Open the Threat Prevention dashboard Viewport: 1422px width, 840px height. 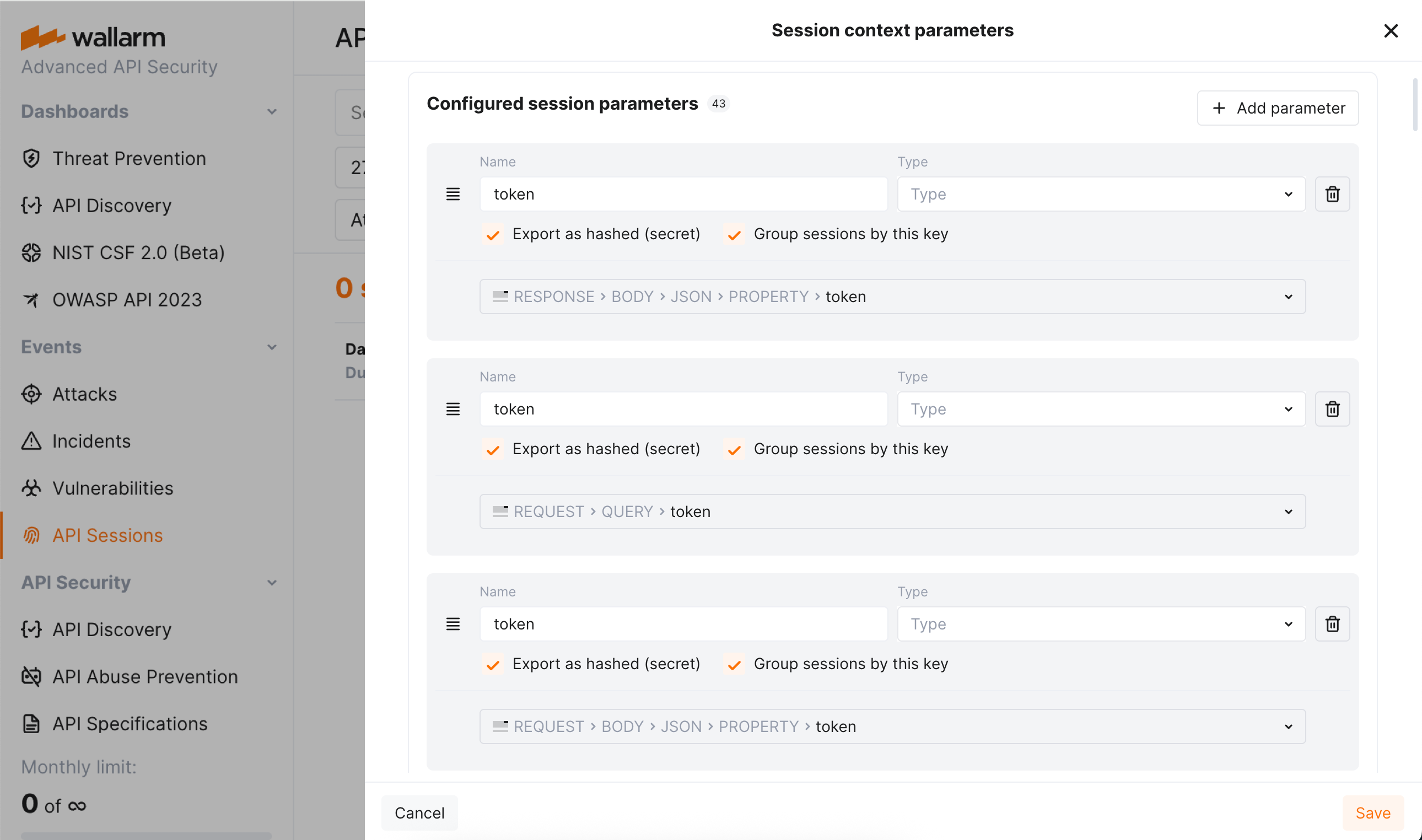pyautogui.click(x=129, y=158)
